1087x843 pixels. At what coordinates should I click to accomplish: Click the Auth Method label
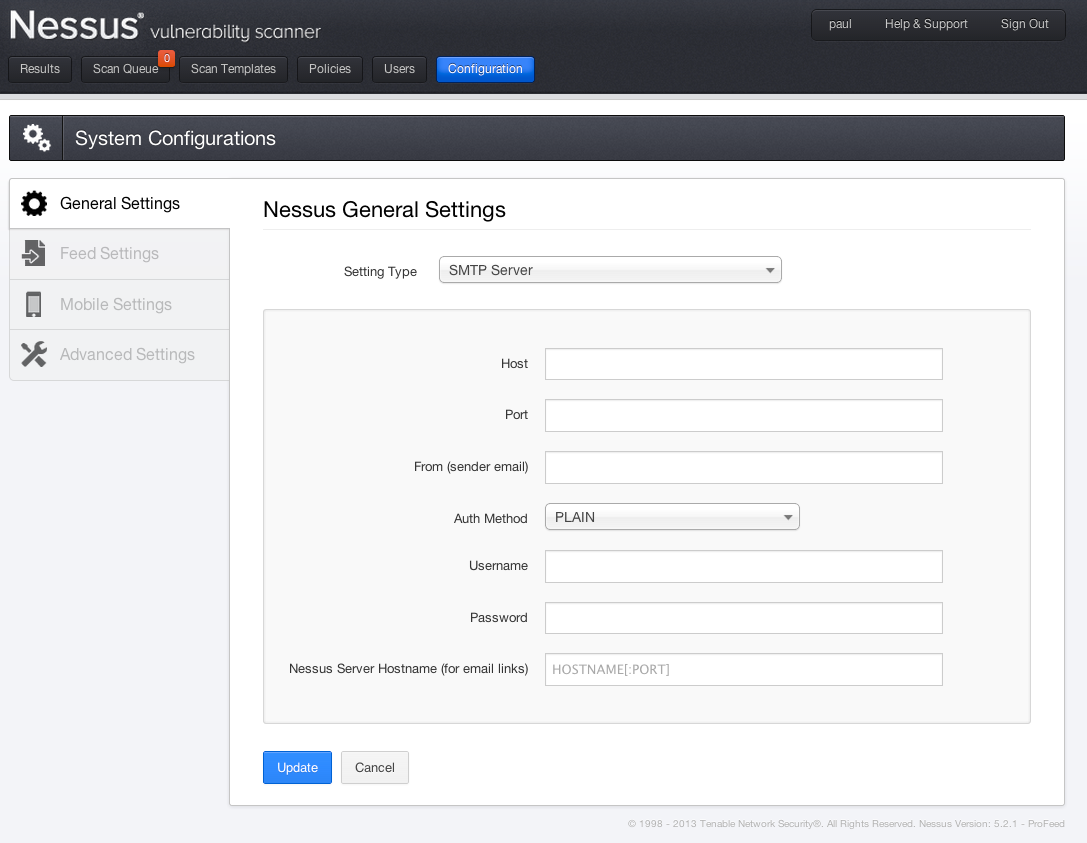point(490,519)
